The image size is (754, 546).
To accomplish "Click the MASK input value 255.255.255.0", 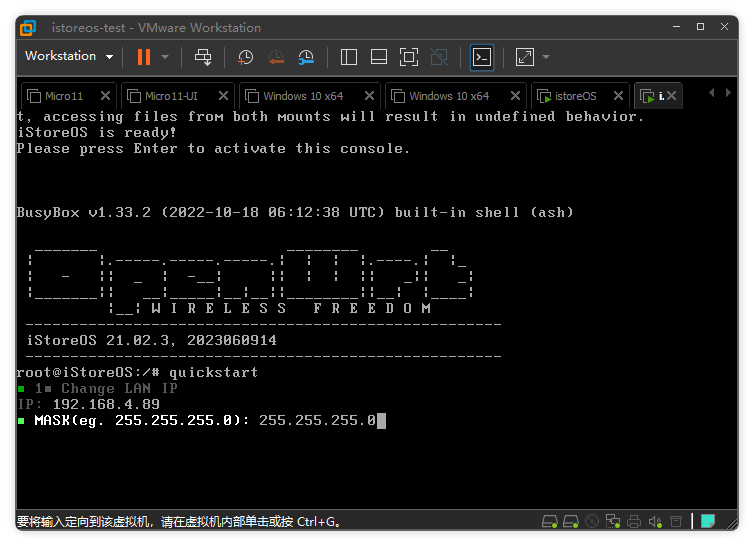I will pos(317,420).
